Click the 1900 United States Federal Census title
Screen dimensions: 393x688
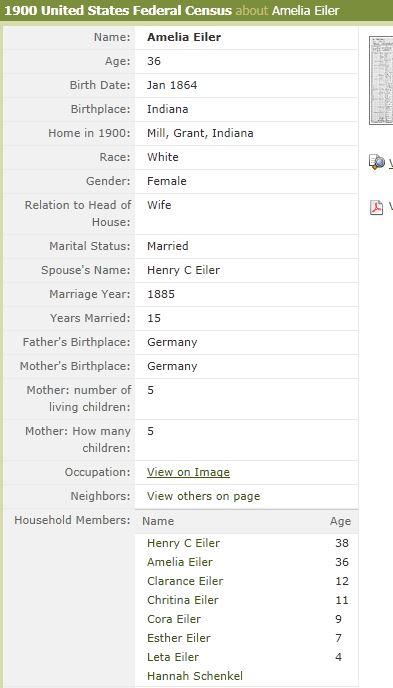[118, 11]
